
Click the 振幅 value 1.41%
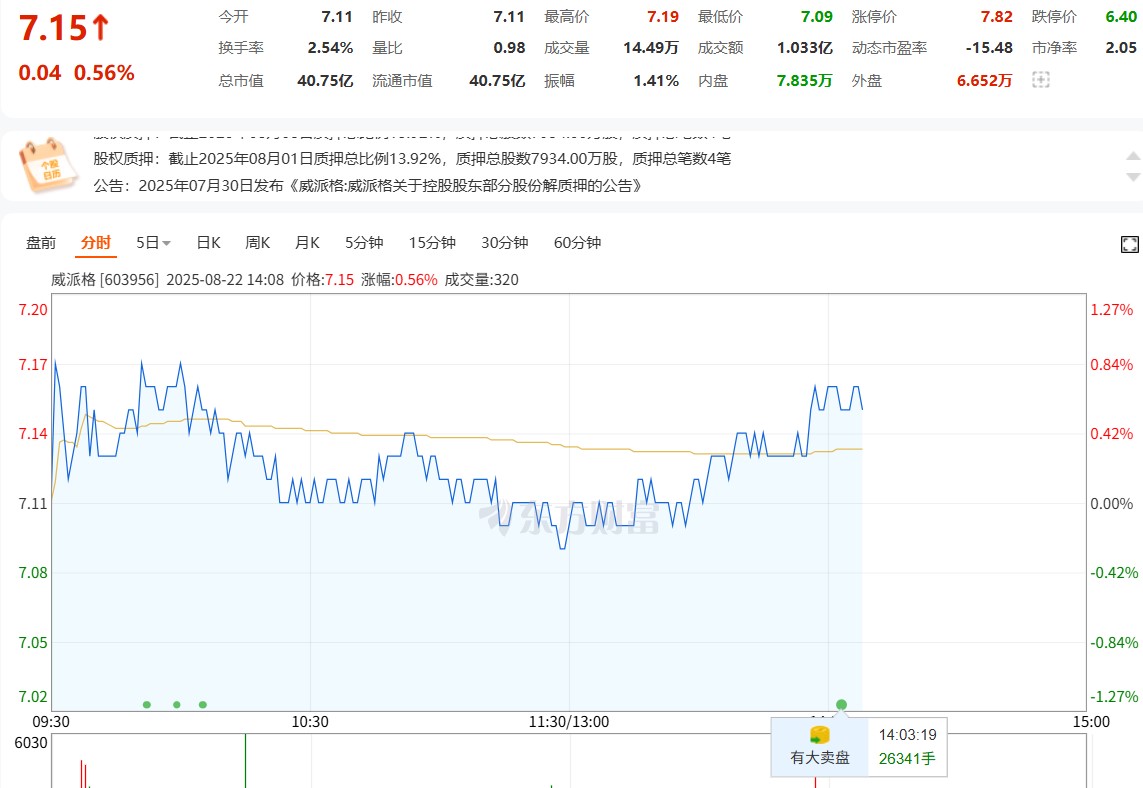tap(656, 81)
